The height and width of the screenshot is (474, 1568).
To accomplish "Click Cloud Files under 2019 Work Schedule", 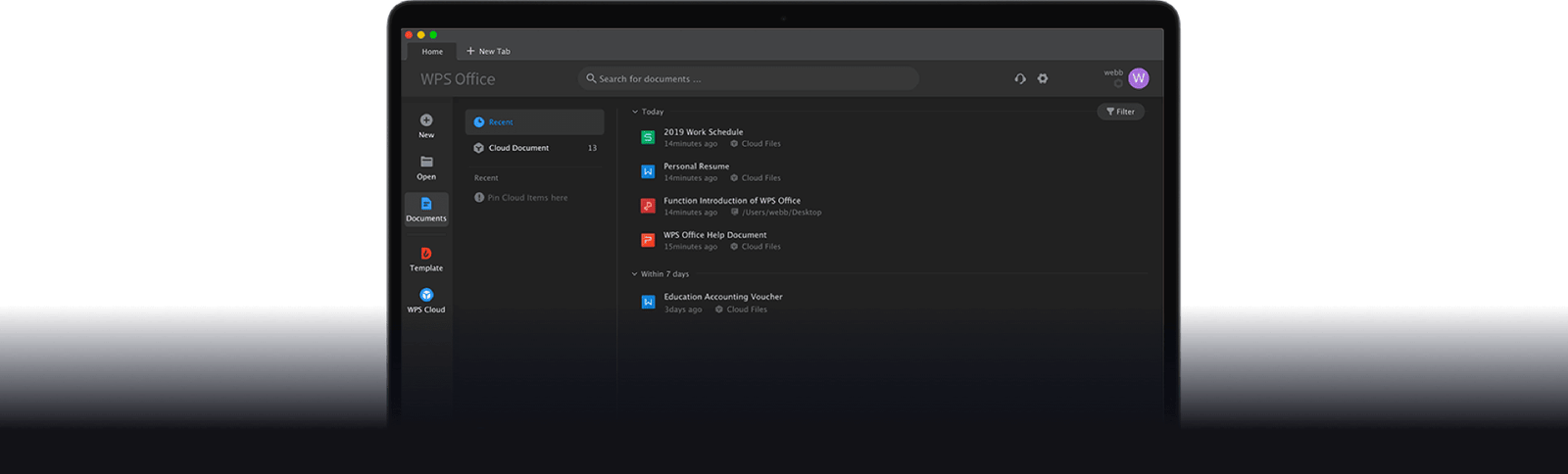I will point(761,144).
